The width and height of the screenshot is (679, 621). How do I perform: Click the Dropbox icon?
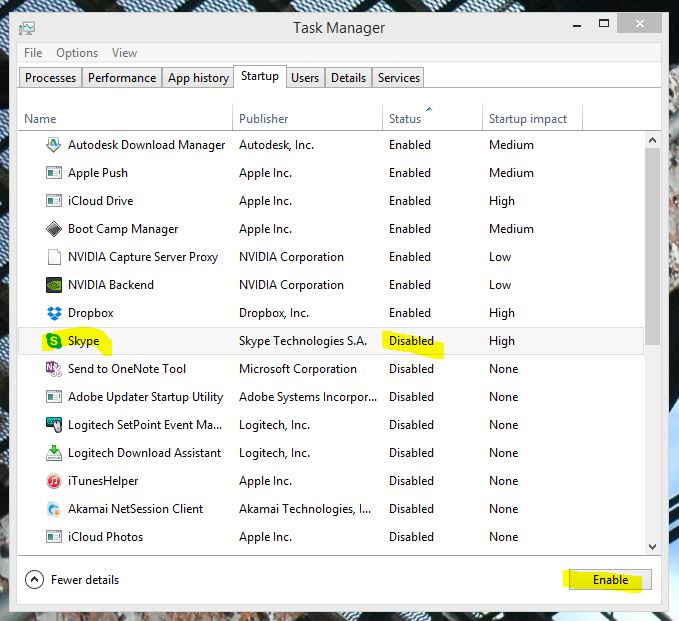click(x=54, y=313)
